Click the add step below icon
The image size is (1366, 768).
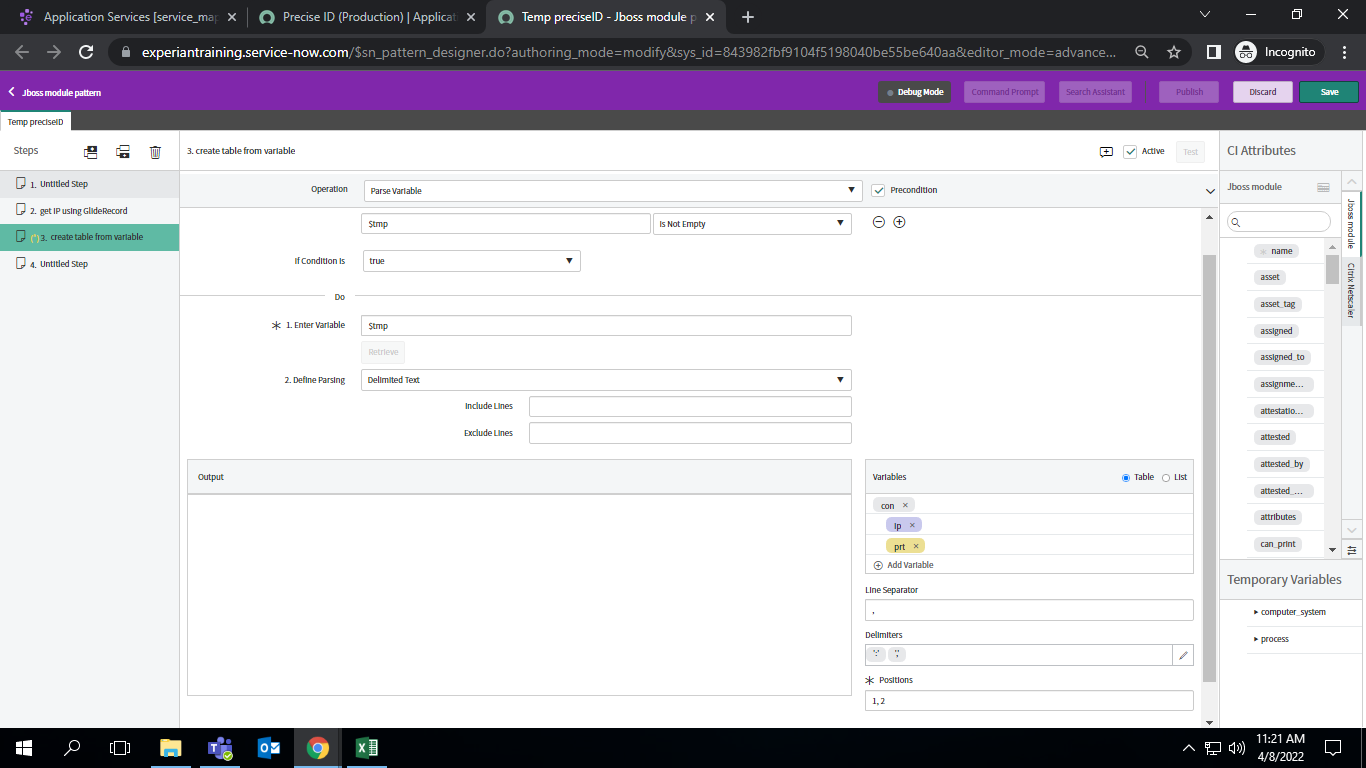pyautogui.click(x=123, y=152)
